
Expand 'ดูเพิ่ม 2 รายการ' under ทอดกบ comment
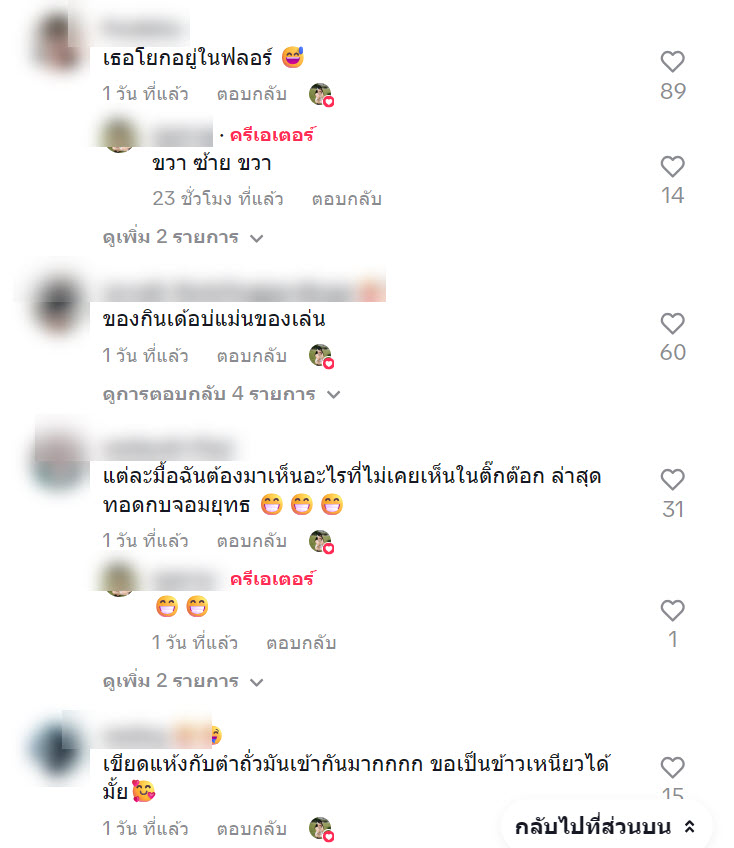(x=183, y=681)
